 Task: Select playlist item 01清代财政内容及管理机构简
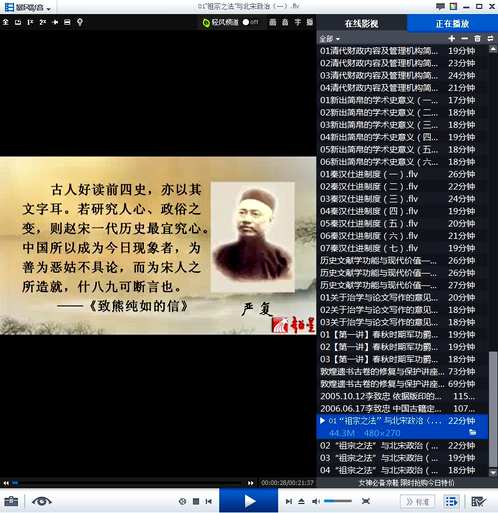[x=402, y=51]
